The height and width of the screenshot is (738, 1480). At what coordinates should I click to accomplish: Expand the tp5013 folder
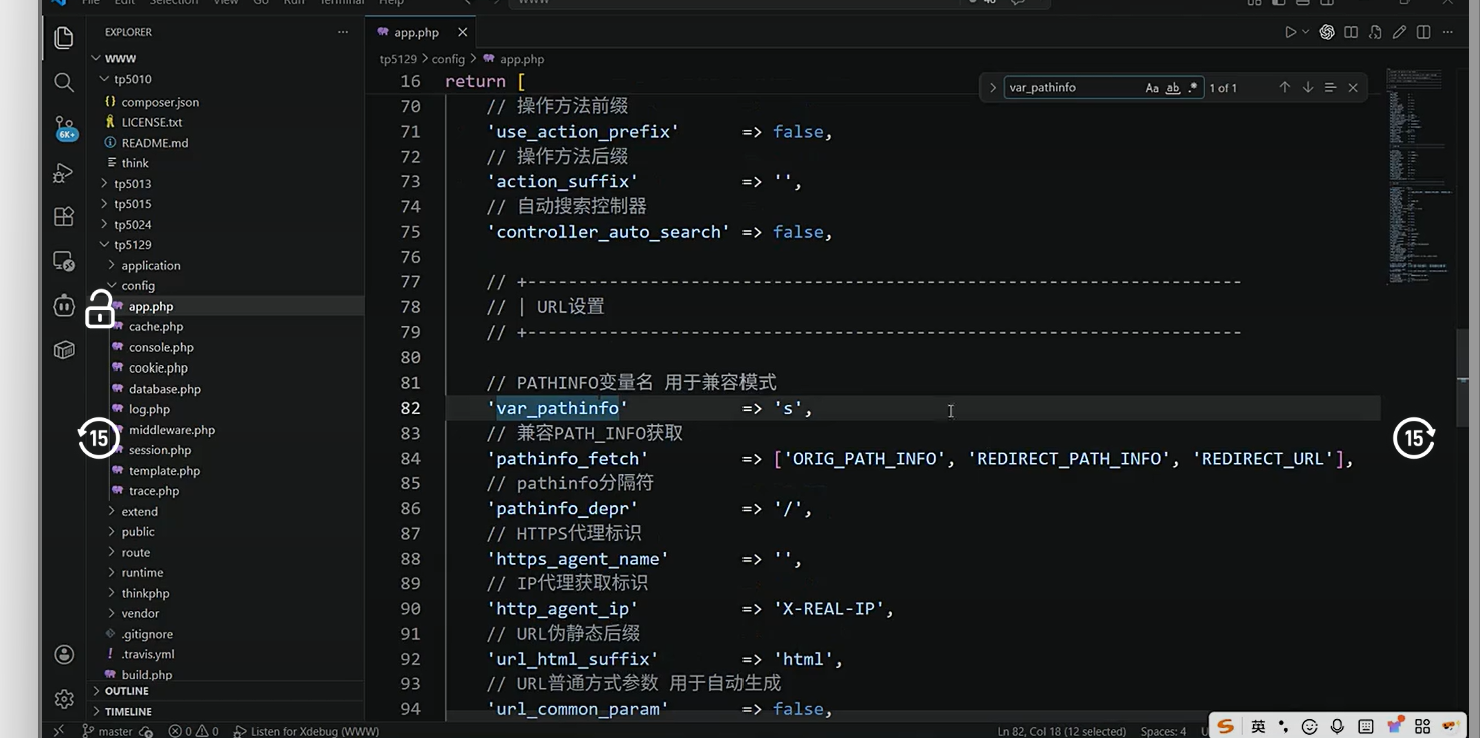pos(132,184)
